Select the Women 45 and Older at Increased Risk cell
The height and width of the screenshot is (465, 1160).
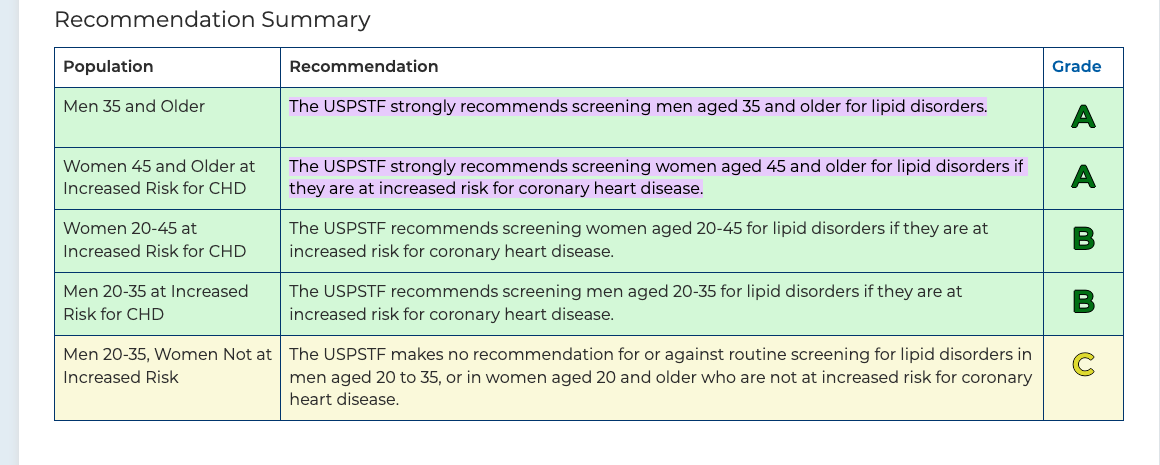tap(159, 177)
